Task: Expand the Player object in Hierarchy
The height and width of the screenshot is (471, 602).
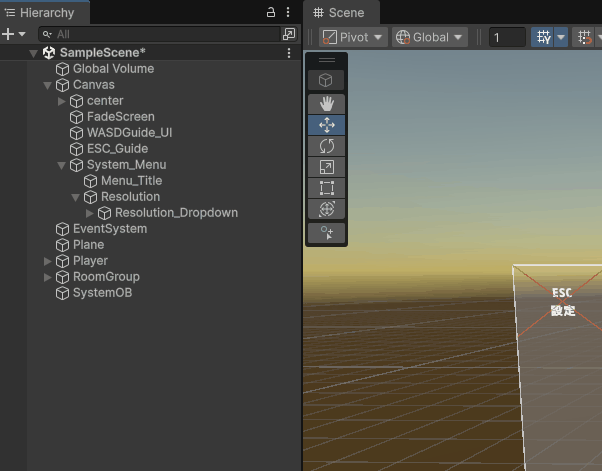Action: [48, 261]
